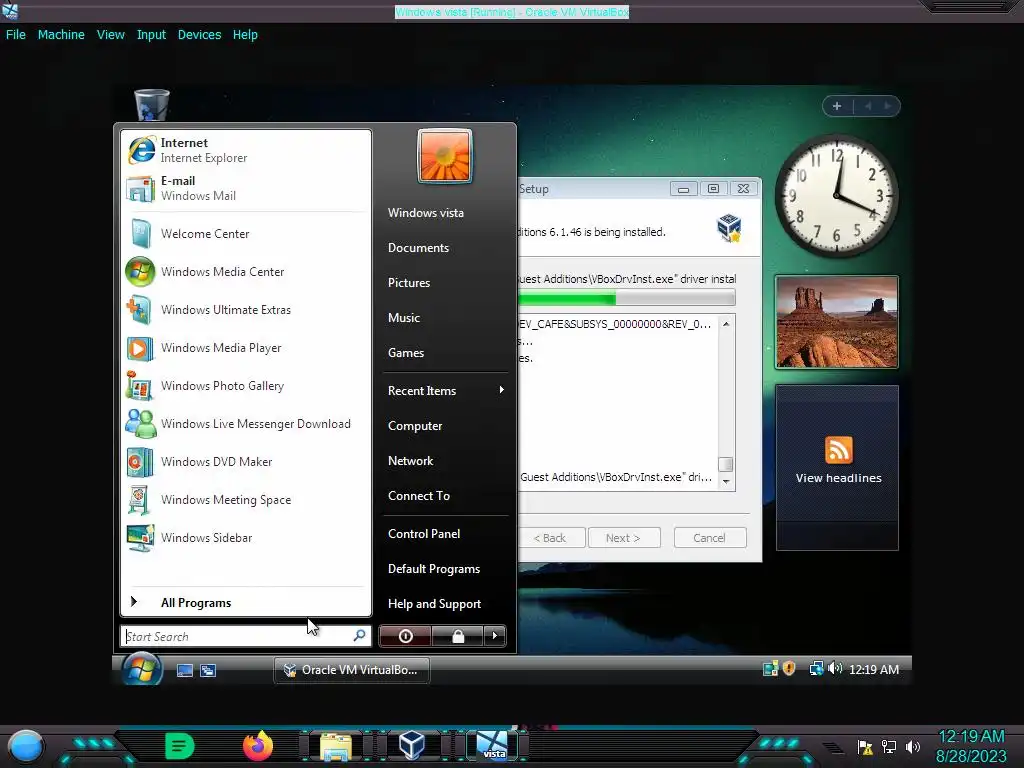Launch Windows Media Center

tap(245, 272)
